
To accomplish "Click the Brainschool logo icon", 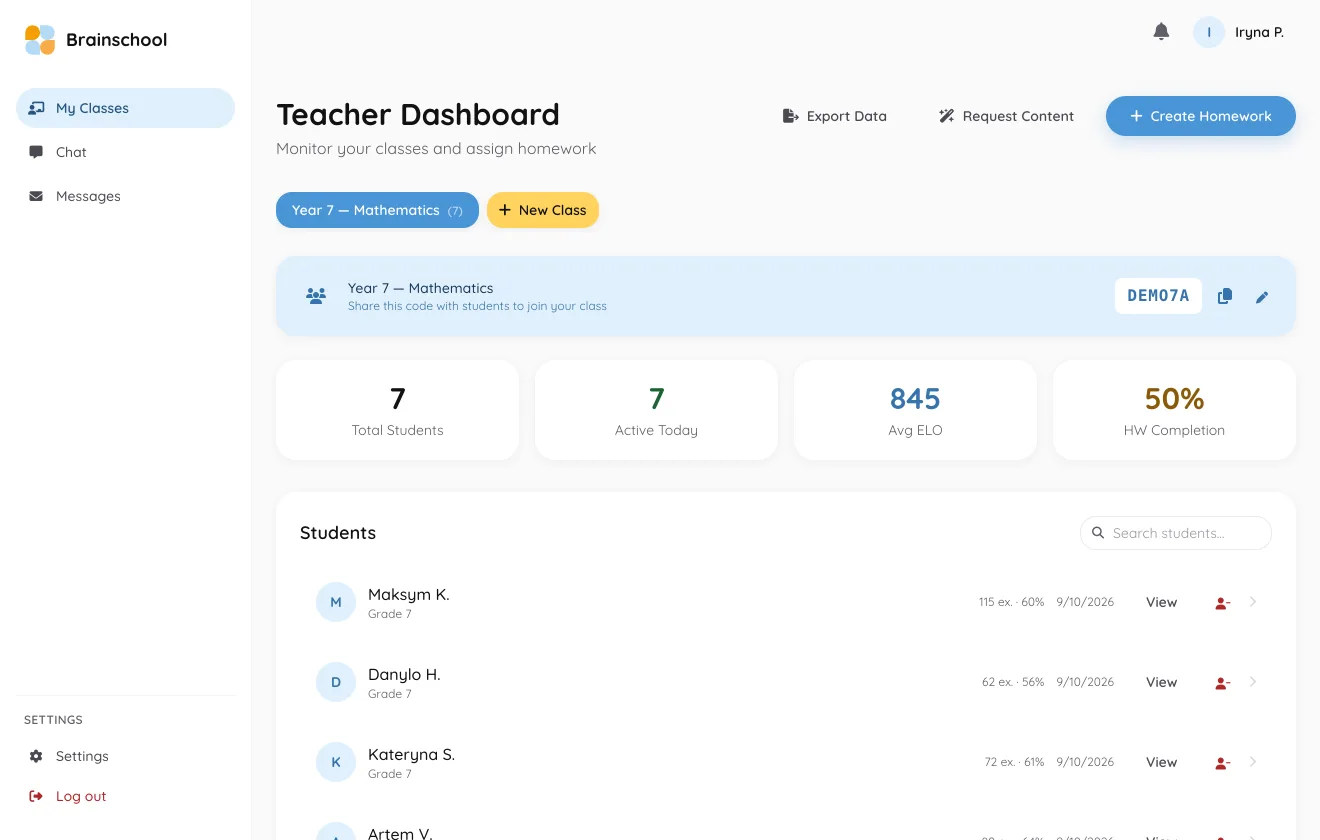I will pos(40,40).
